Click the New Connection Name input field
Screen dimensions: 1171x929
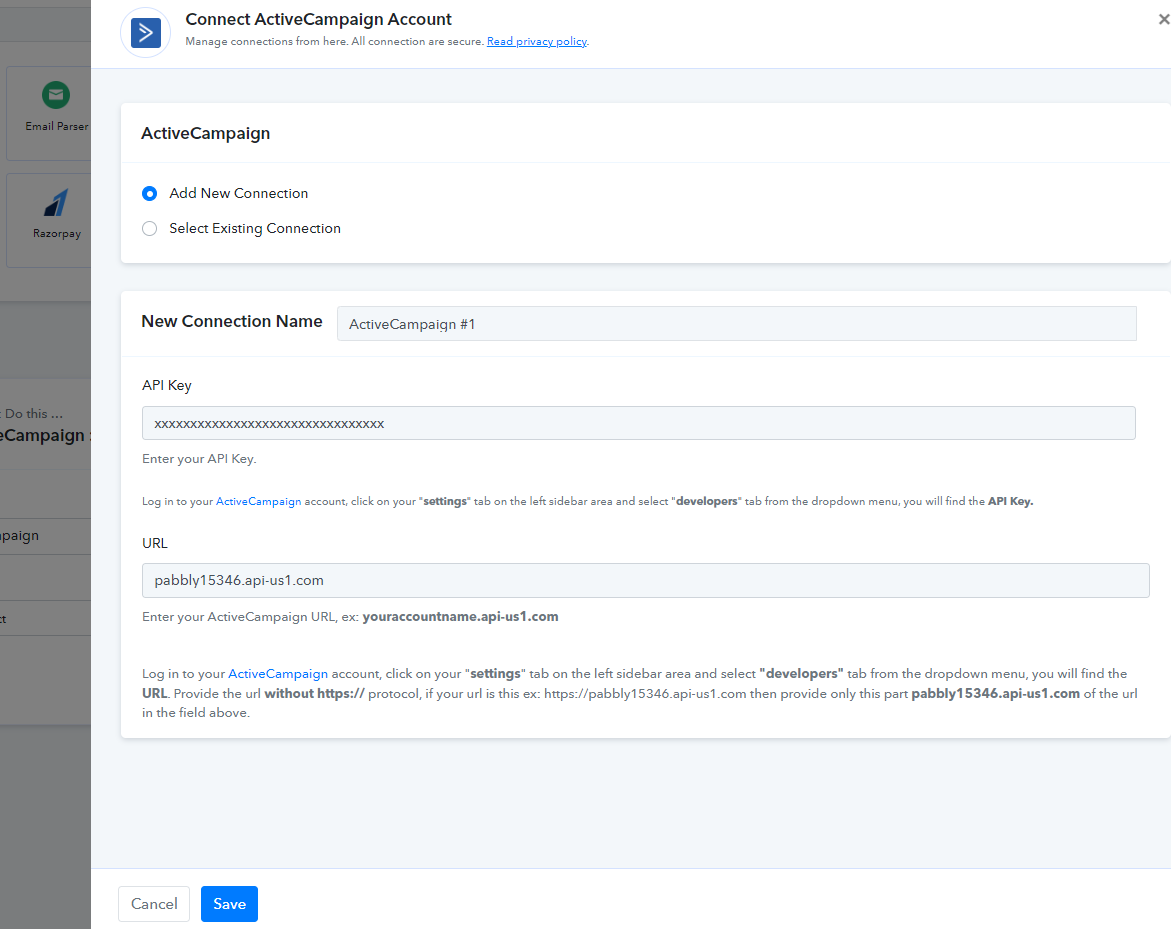[x=736, y=323]
